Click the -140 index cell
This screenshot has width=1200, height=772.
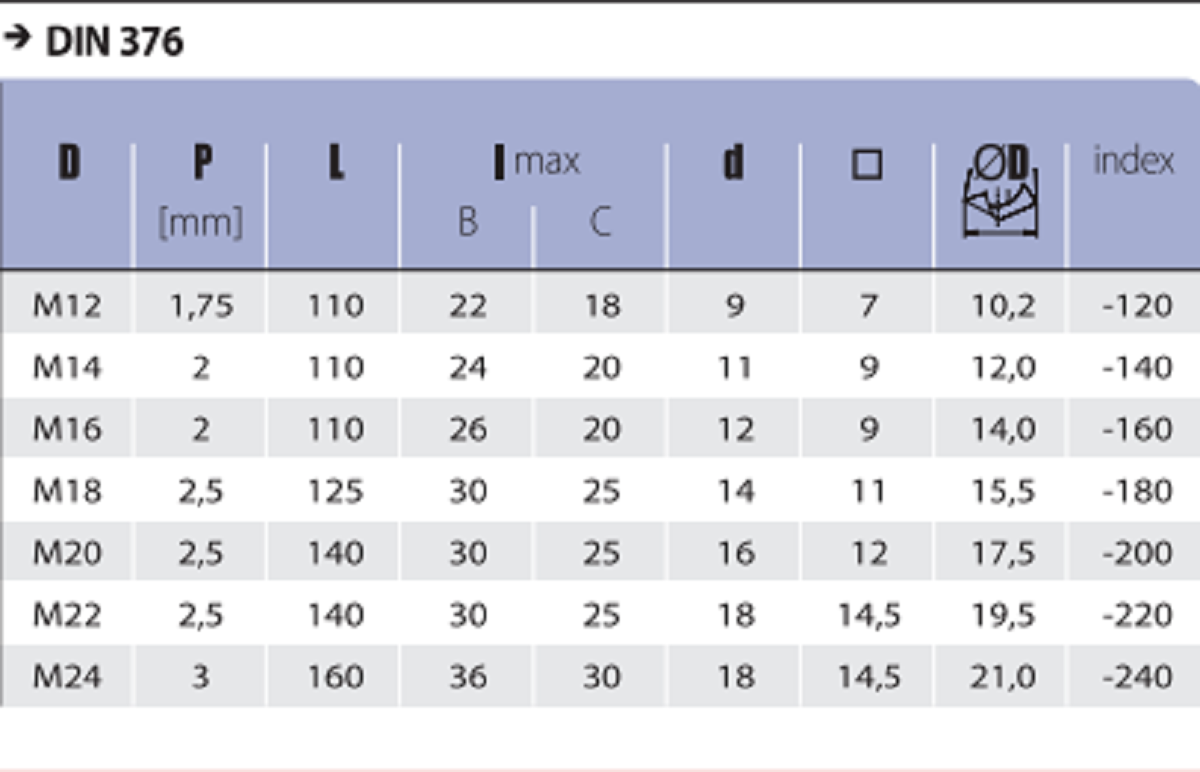point(1137,368)
